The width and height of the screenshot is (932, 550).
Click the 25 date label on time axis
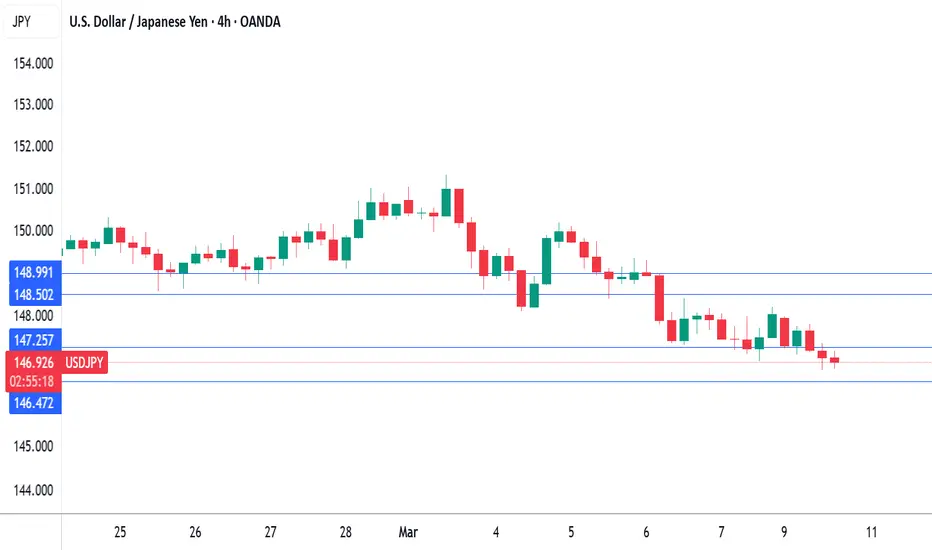120,532
